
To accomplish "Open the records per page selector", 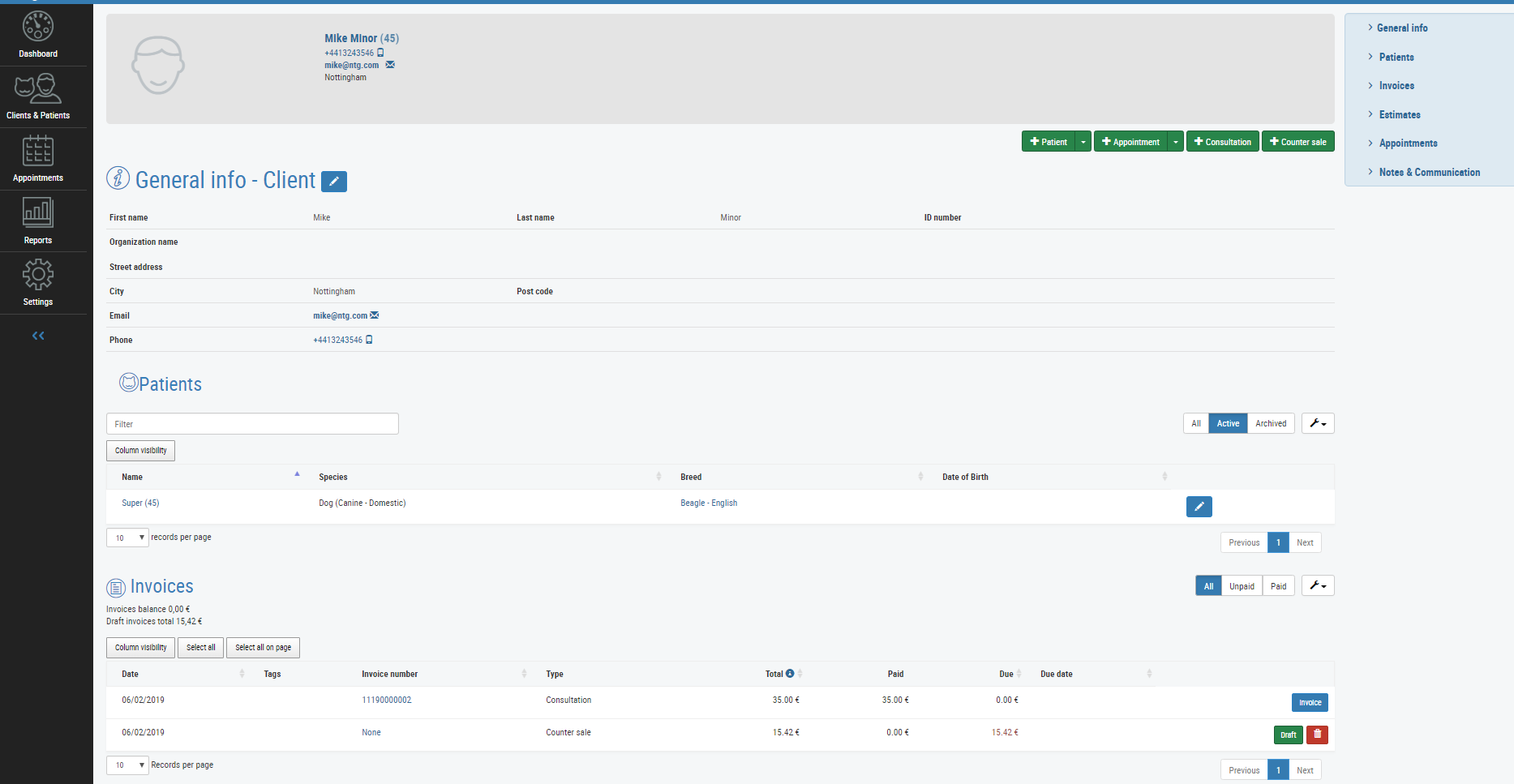I will point(127,537).
